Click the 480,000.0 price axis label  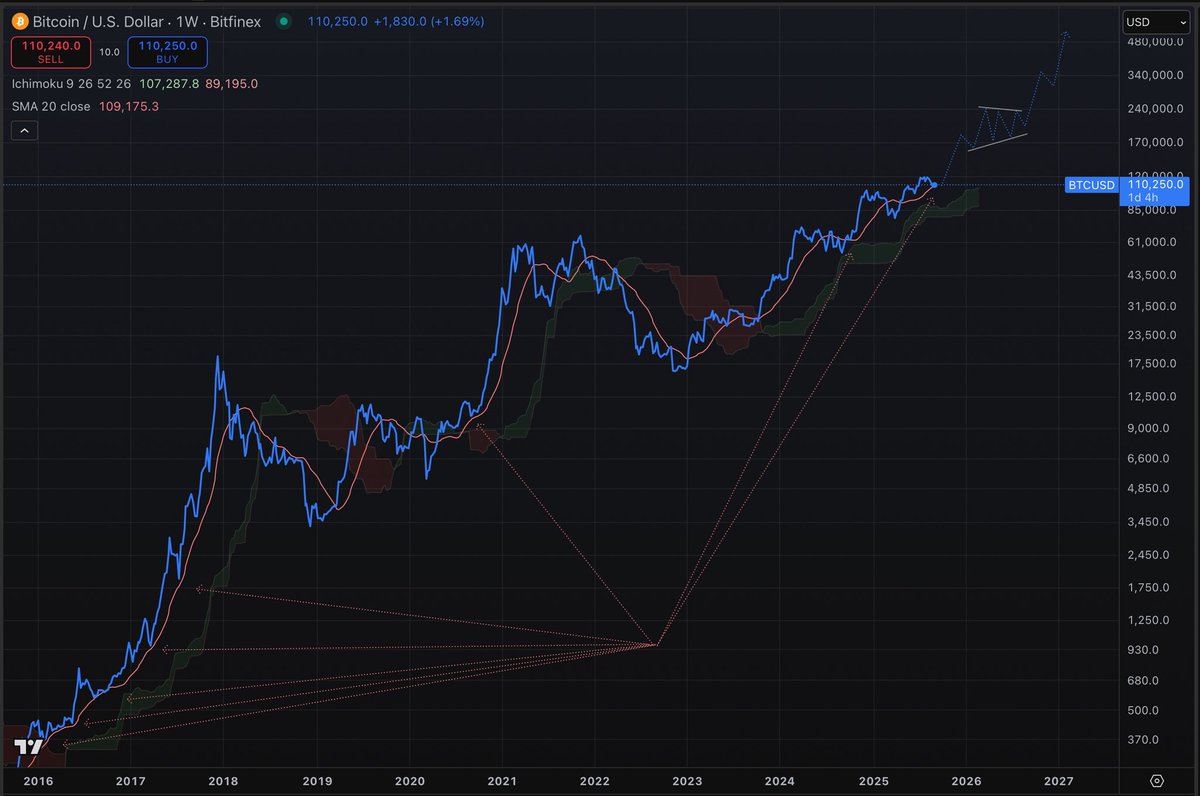1156,43
